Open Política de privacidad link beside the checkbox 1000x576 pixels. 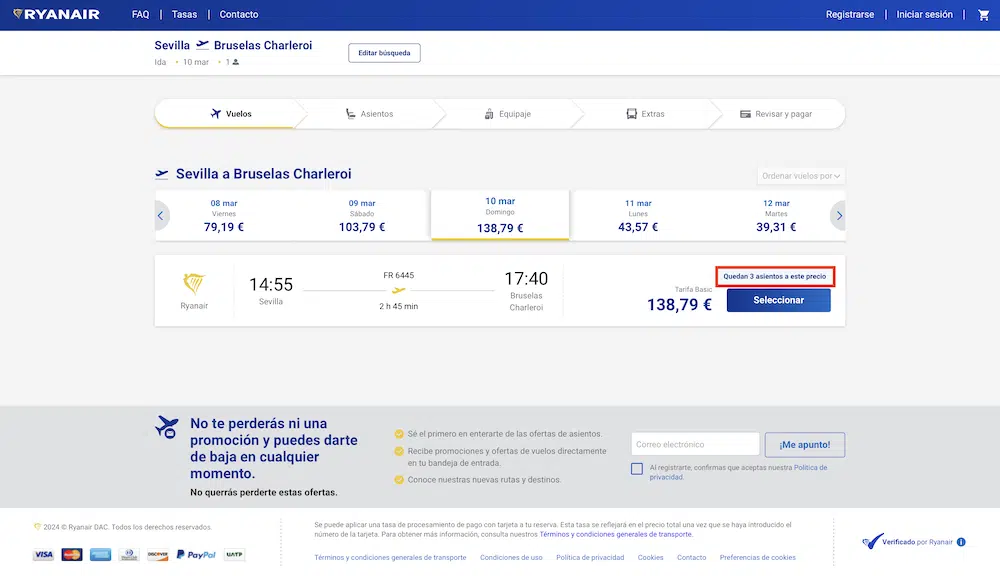click(x=738, y=472)
